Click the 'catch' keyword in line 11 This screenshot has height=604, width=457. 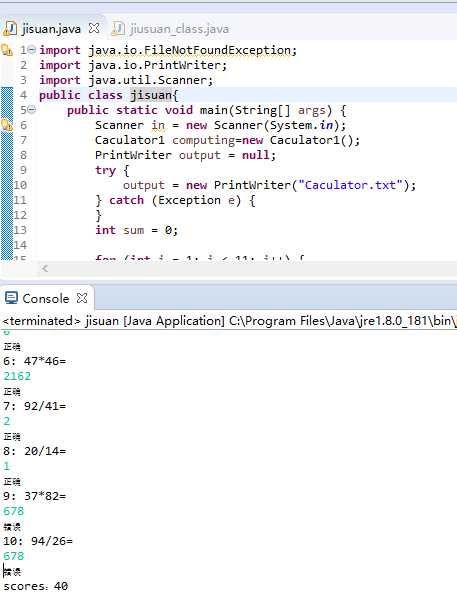(126, 200)
